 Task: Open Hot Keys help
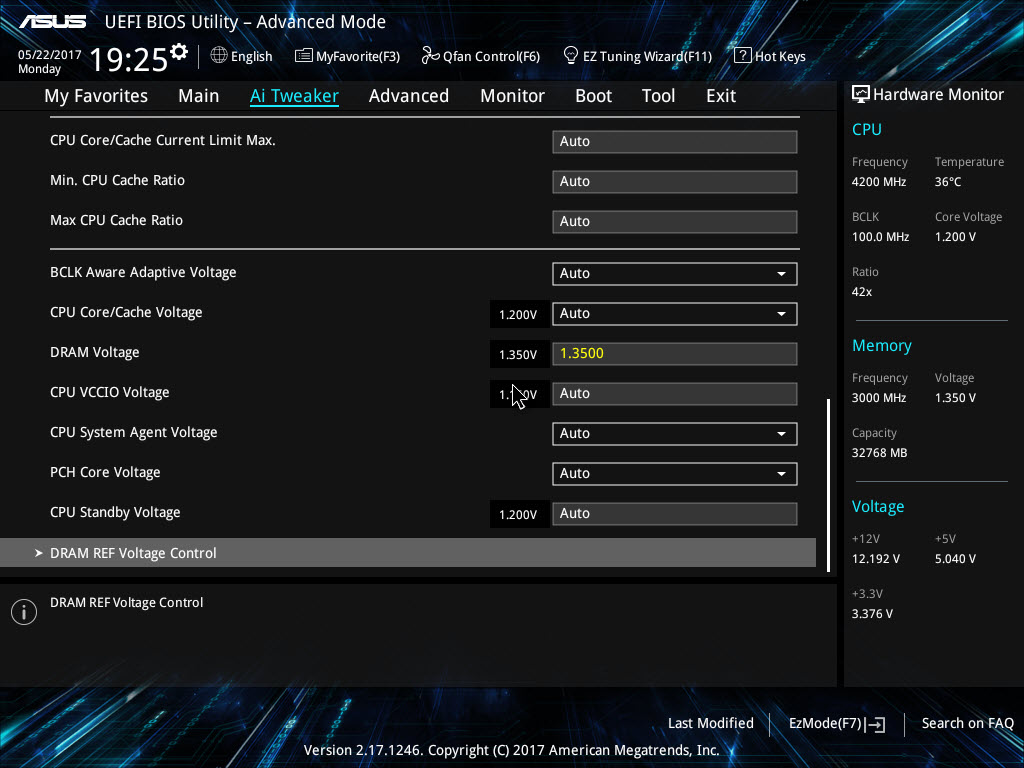coord(770,56)
